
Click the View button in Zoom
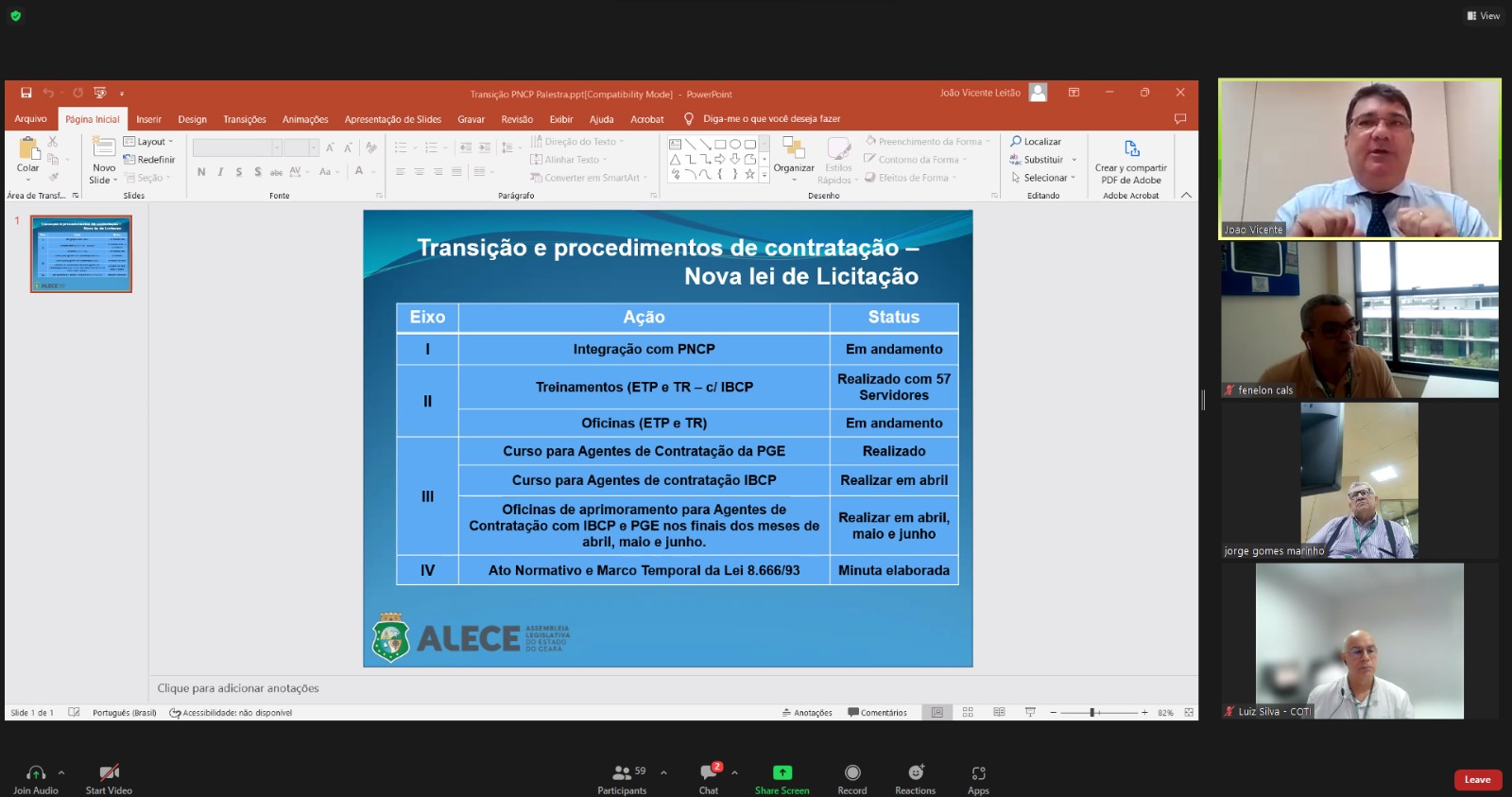point(1483,16)
